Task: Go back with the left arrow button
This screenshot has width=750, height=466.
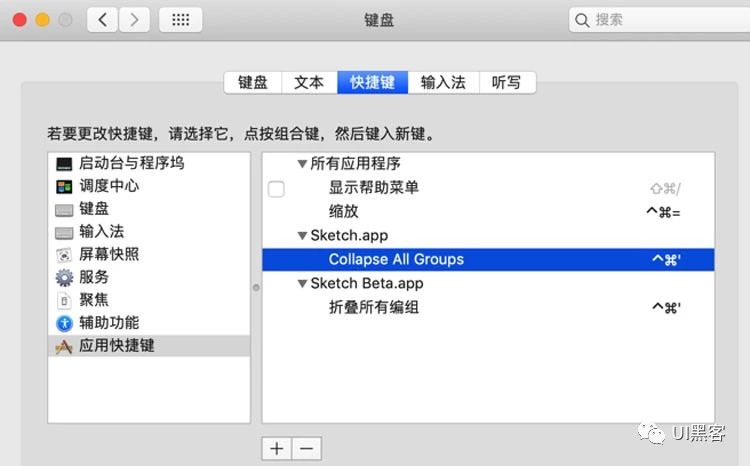Action: [x=103, y=19]
